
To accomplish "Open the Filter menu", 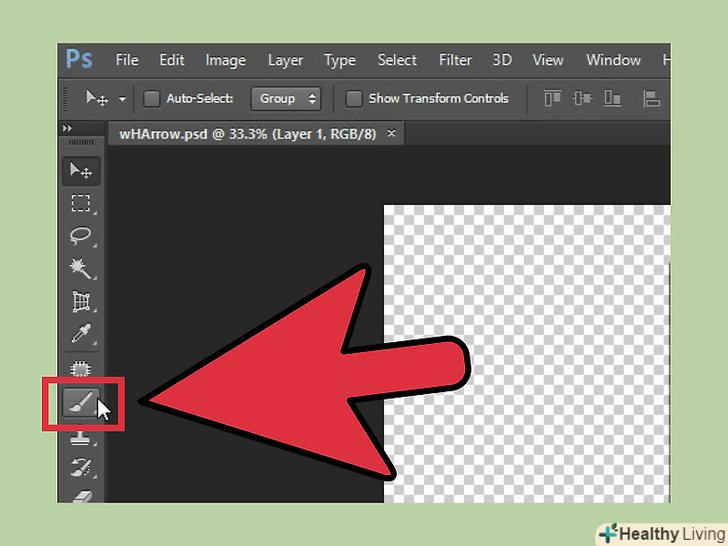I will (455, 60).
